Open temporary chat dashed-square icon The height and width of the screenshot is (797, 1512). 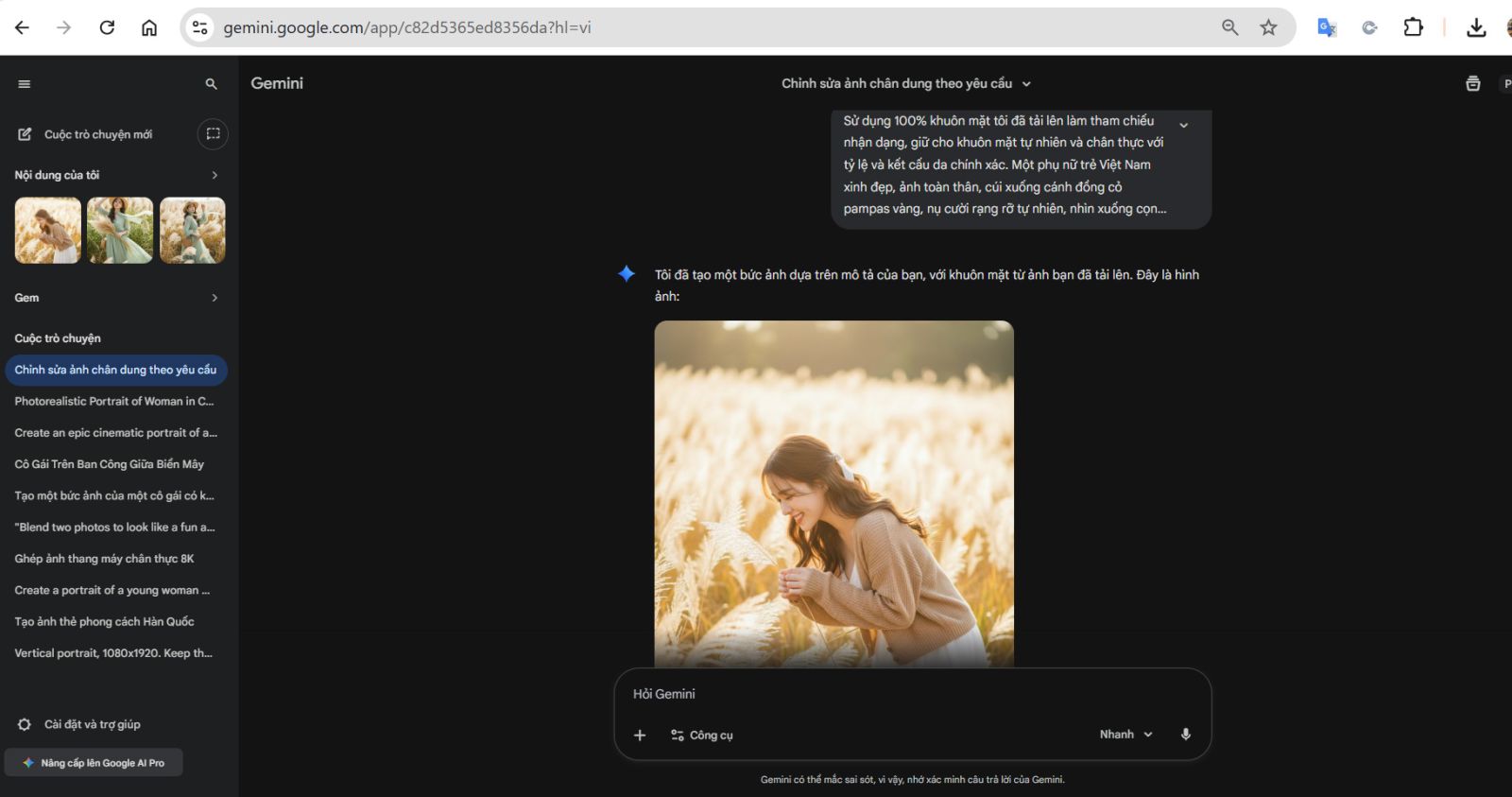[x=213, y=134]
